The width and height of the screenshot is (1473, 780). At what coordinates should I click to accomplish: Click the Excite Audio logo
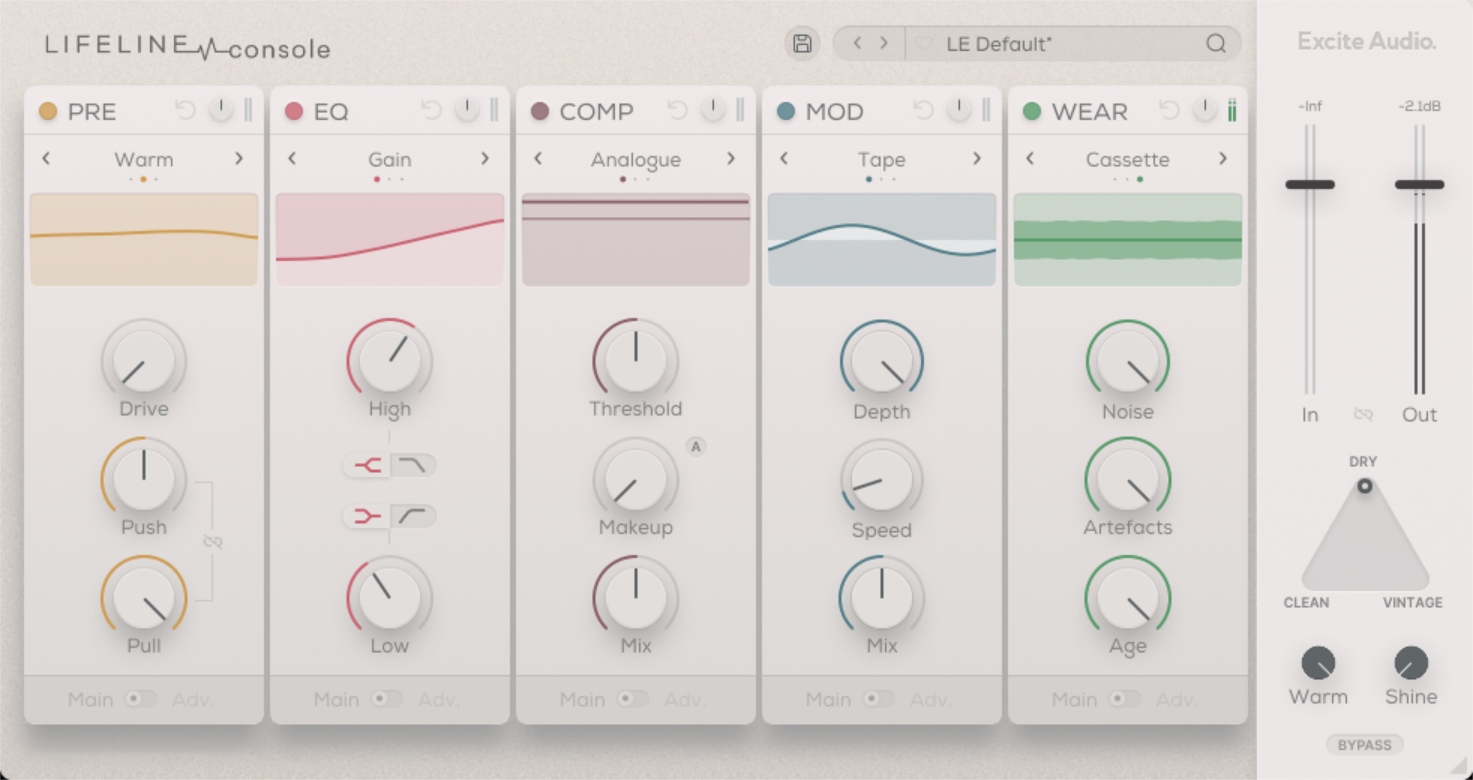tap(1366, 42)
